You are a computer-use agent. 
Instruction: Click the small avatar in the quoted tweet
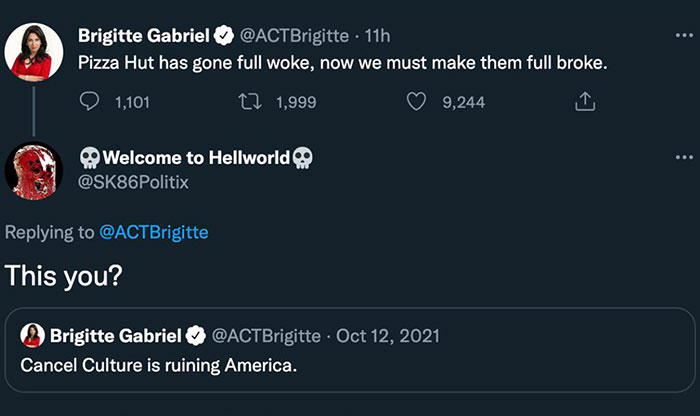pyautogui.click(x=33, y=334)
